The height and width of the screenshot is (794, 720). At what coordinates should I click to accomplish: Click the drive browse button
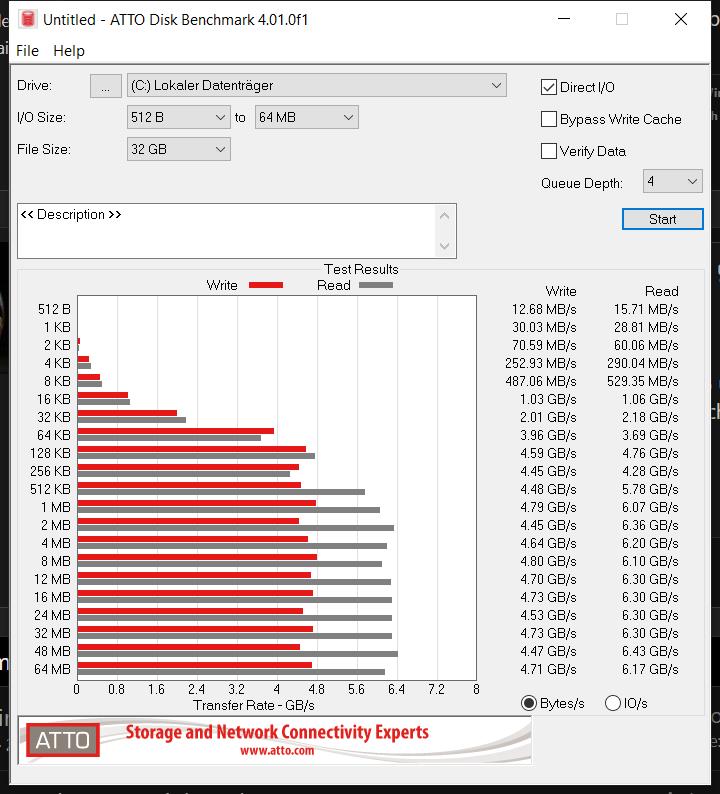[105, 86]
